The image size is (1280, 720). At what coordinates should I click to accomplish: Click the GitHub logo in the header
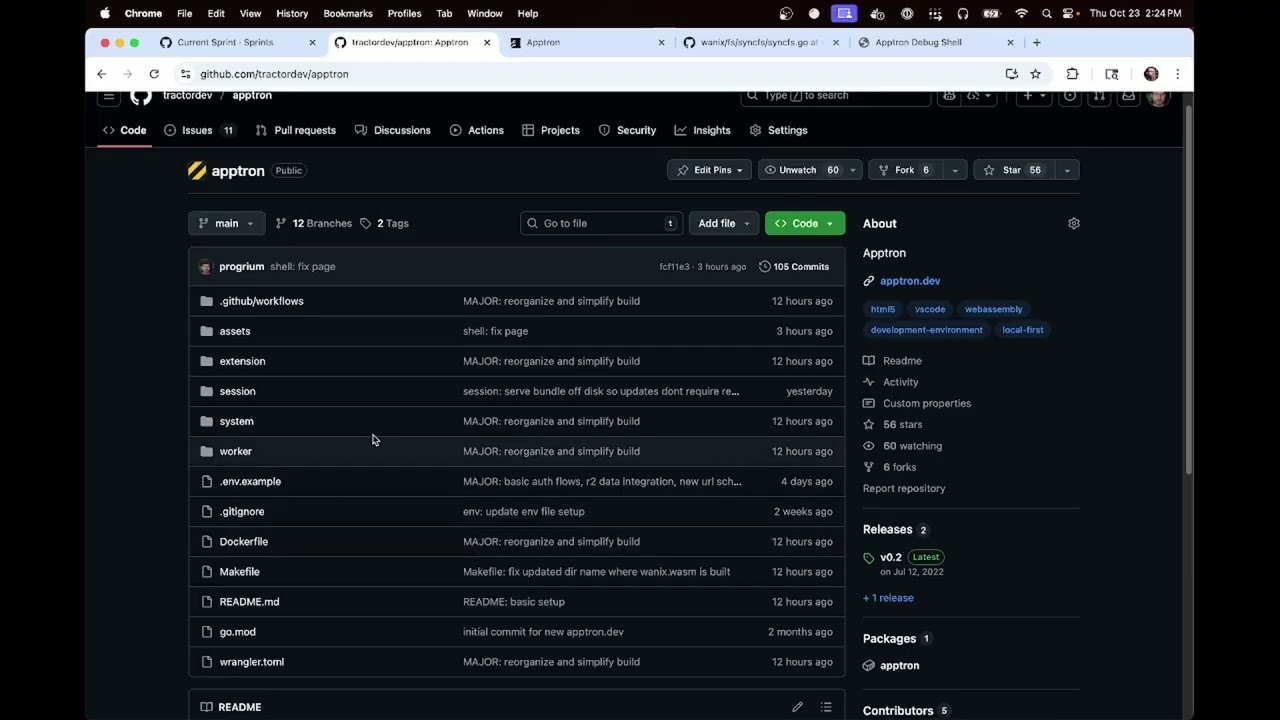coord(141,96)
